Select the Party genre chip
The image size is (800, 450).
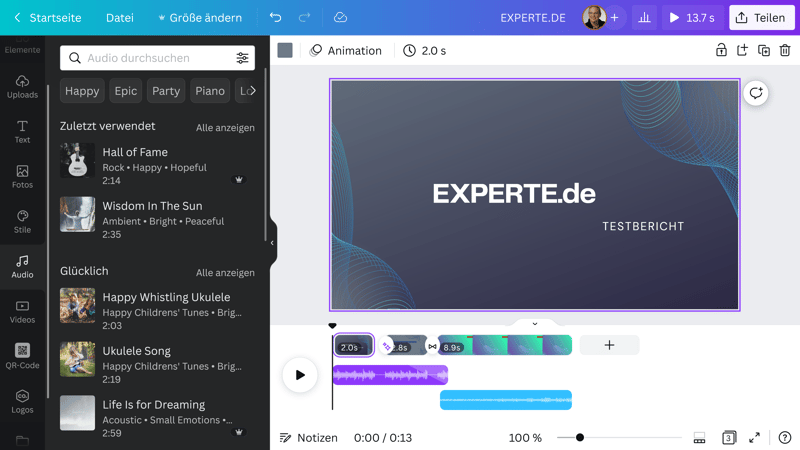(166, 91)
